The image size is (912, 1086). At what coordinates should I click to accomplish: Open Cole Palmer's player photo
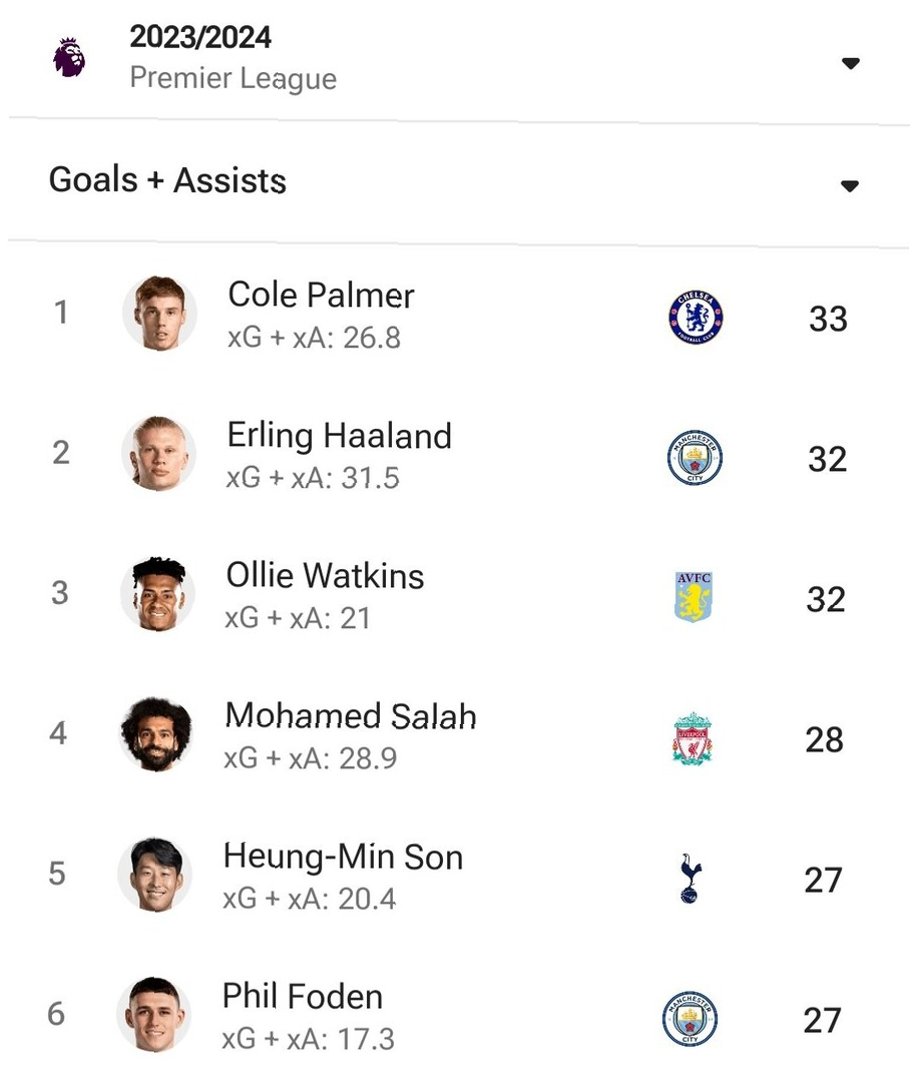point(160,313)
